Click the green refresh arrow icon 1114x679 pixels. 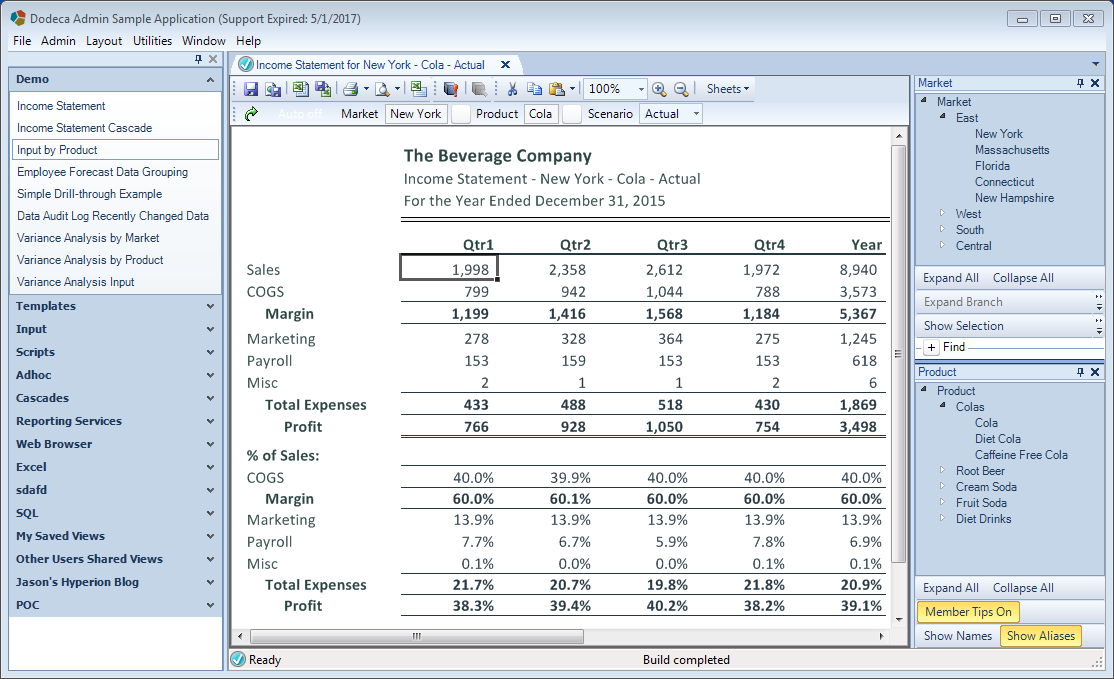[x=251, y=114]
